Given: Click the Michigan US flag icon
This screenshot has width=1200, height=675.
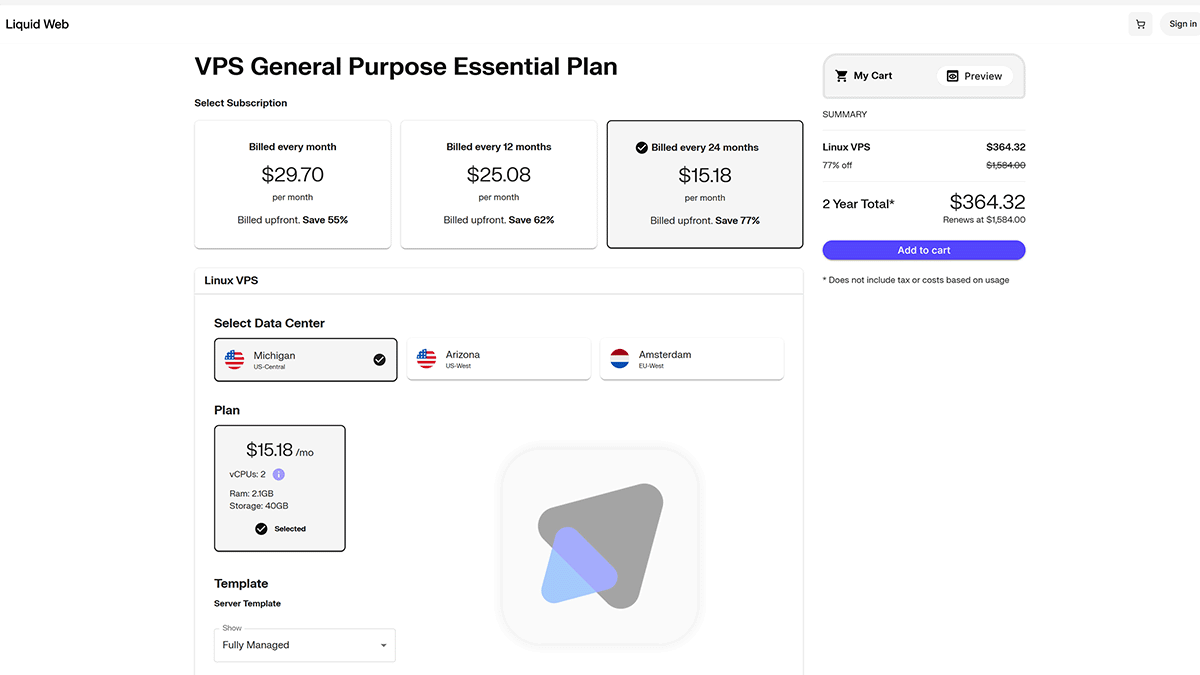Looking at the screenshot, I should pyautogui.click(x=234, y=360).
